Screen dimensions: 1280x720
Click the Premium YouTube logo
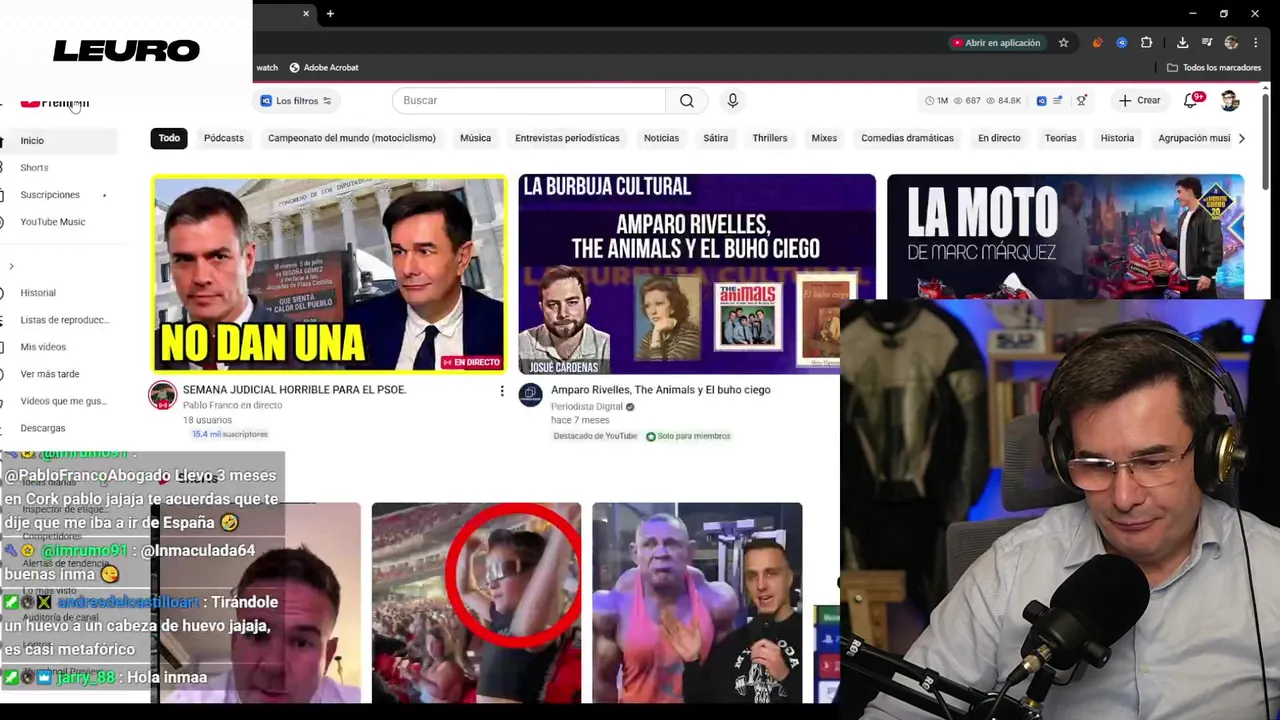point(55,102)
